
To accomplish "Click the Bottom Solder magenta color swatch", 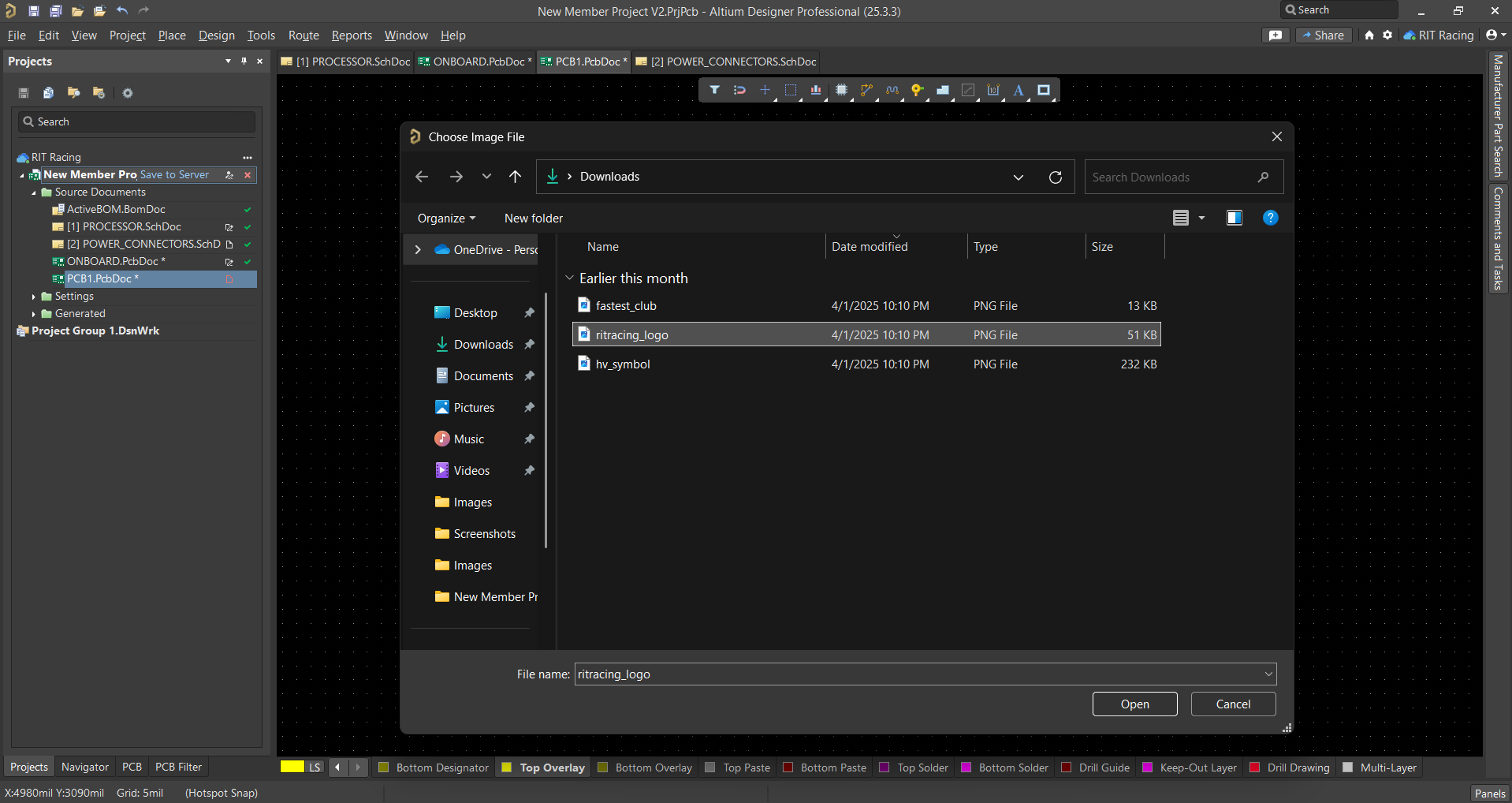I will click(x=966, y=768).
